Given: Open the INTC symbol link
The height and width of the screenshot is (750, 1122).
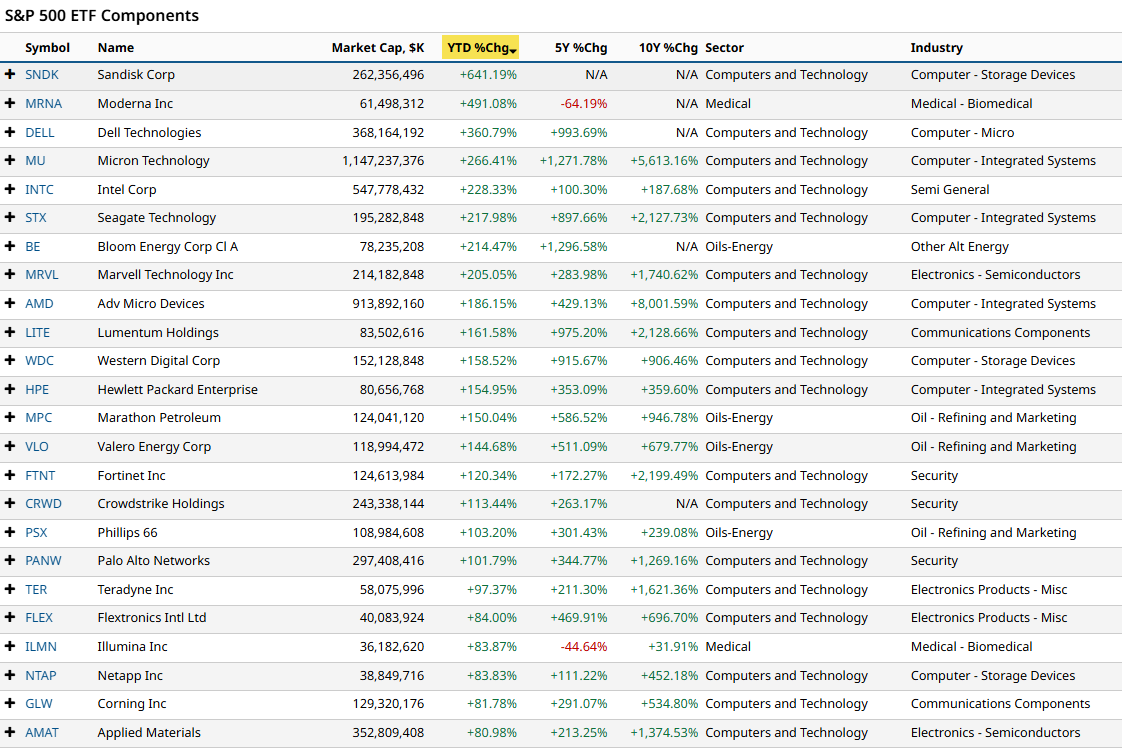Looking at the screenshot, I should [39, 190].
